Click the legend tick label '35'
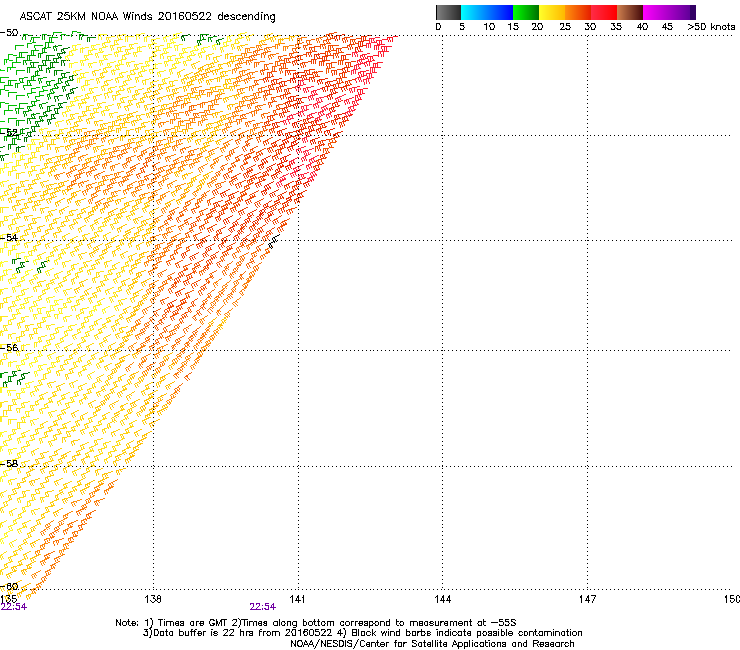This screenshot has height=650, width=740. click(x=616, y=27)
